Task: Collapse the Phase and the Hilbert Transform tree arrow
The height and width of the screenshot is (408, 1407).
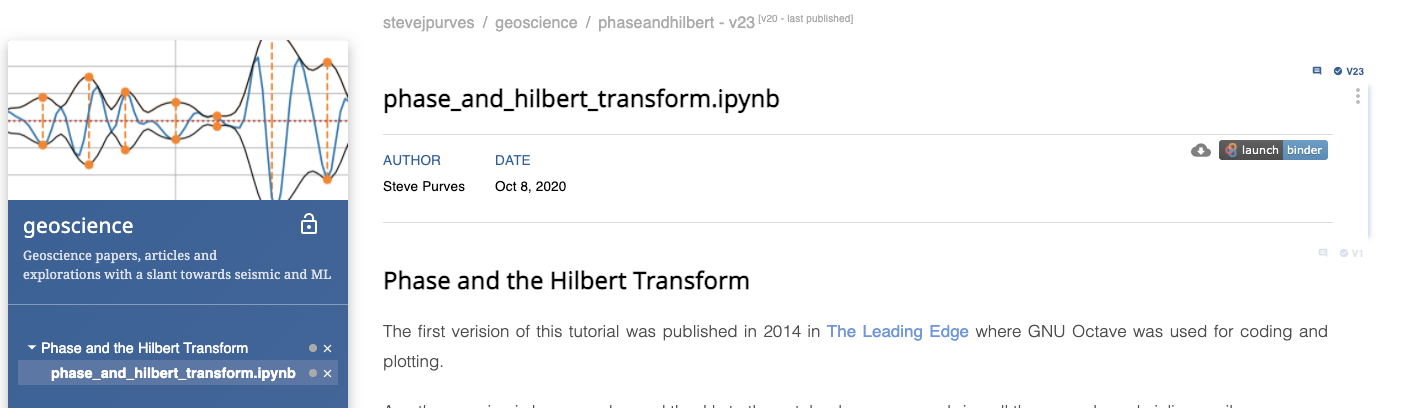Action: coord(32,348)
